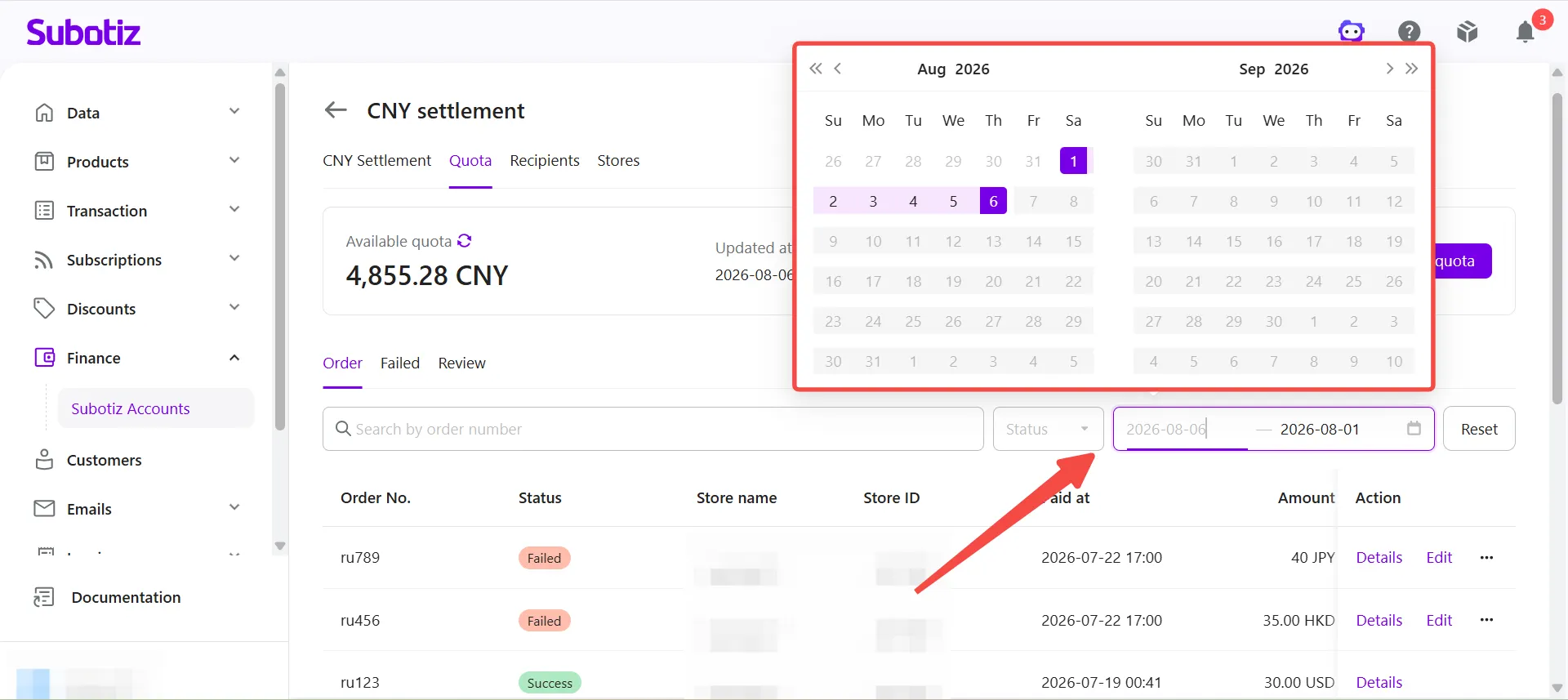Click the Subscriptions feed icon in sidebar
The width and height of the screenshot is (1568, 700).
click(44, 260)
